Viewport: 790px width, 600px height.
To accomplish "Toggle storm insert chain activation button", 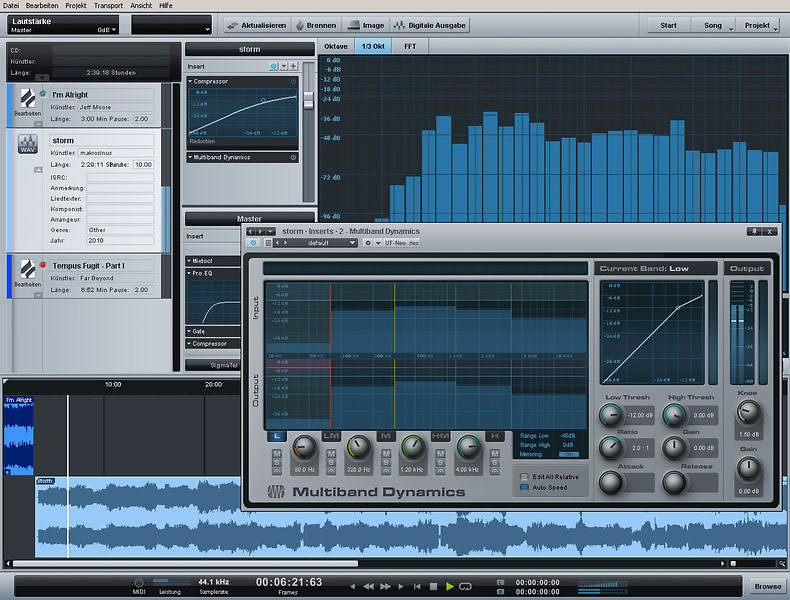I will coord(274,66).
